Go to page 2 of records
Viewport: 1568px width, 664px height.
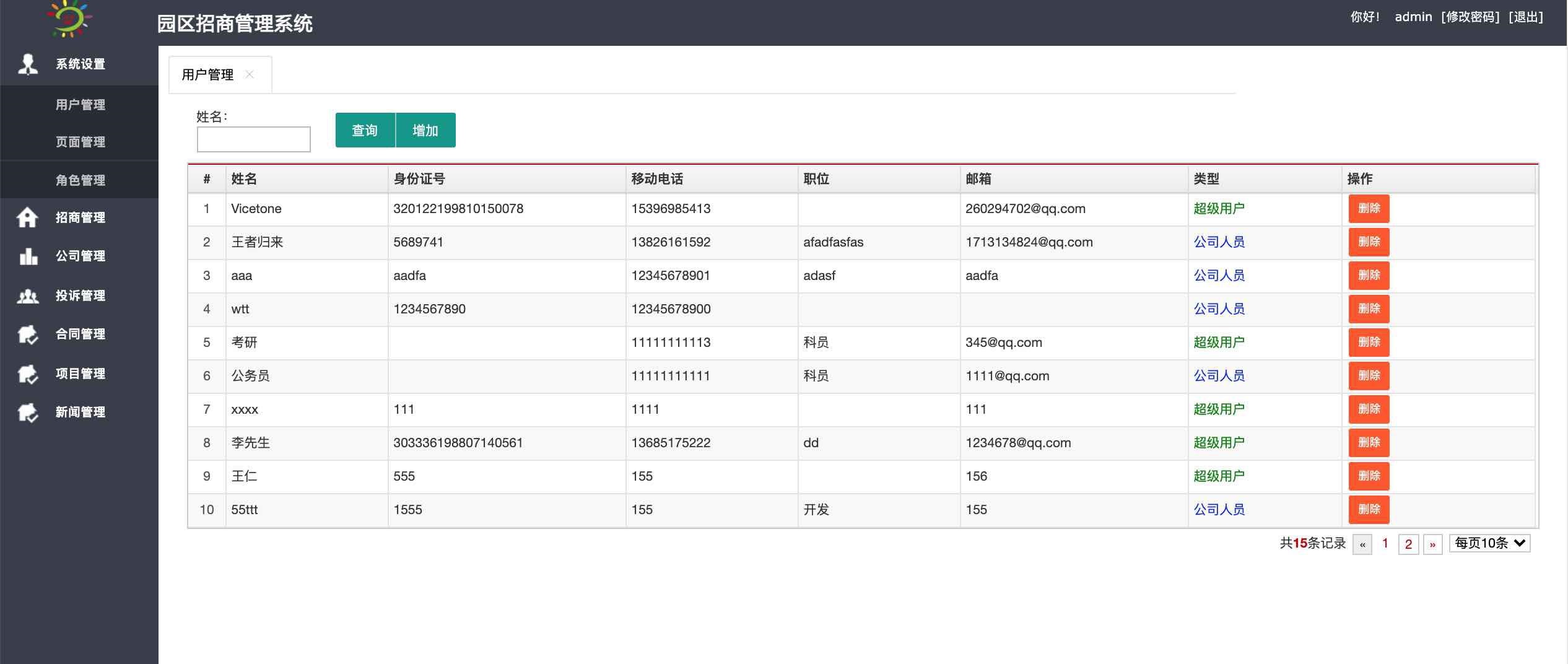click(1408, 544)
